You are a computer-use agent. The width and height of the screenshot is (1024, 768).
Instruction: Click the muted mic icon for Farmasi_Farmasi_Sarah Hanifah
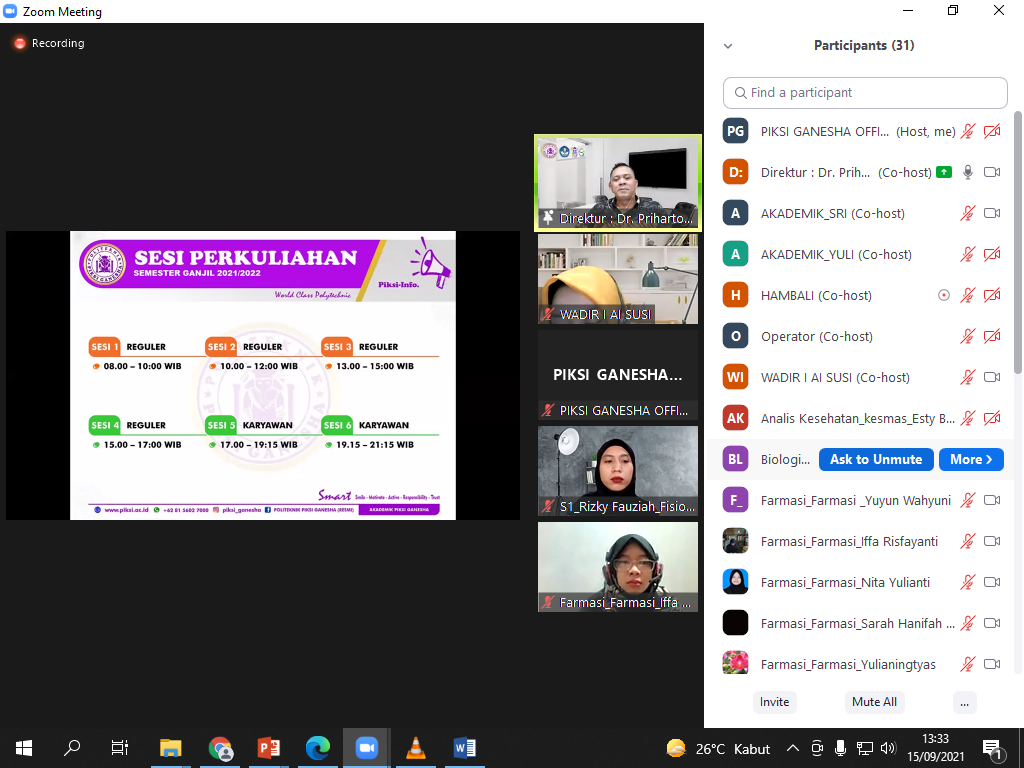[968, 623]
